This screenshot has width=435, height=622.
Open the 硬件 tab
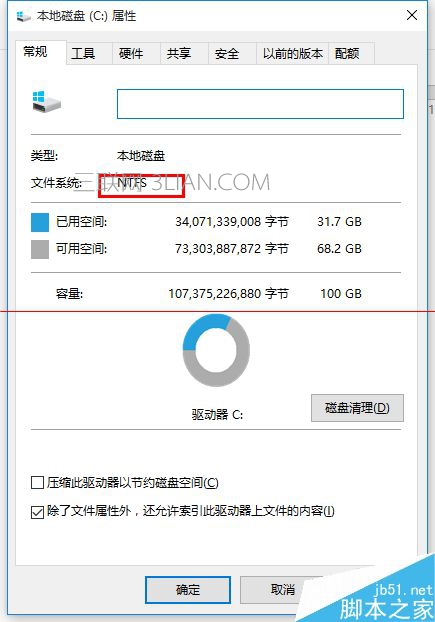tap(131, 53)
